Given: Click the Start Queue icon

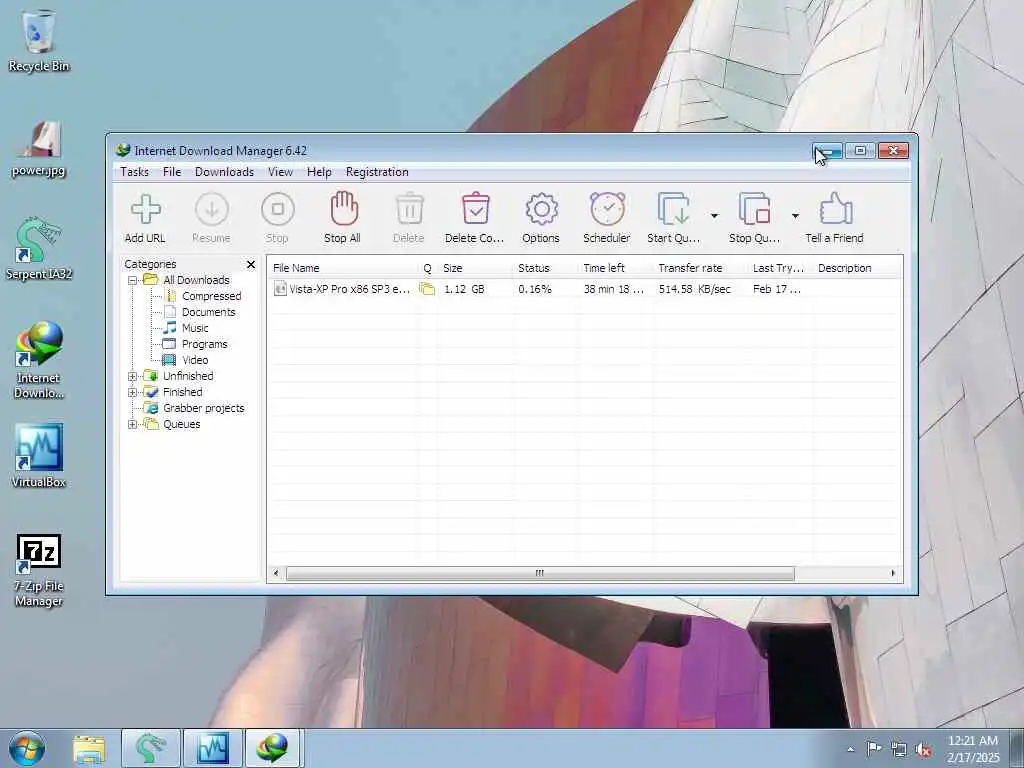Looking at the screenshot, I should pos(673,218).
